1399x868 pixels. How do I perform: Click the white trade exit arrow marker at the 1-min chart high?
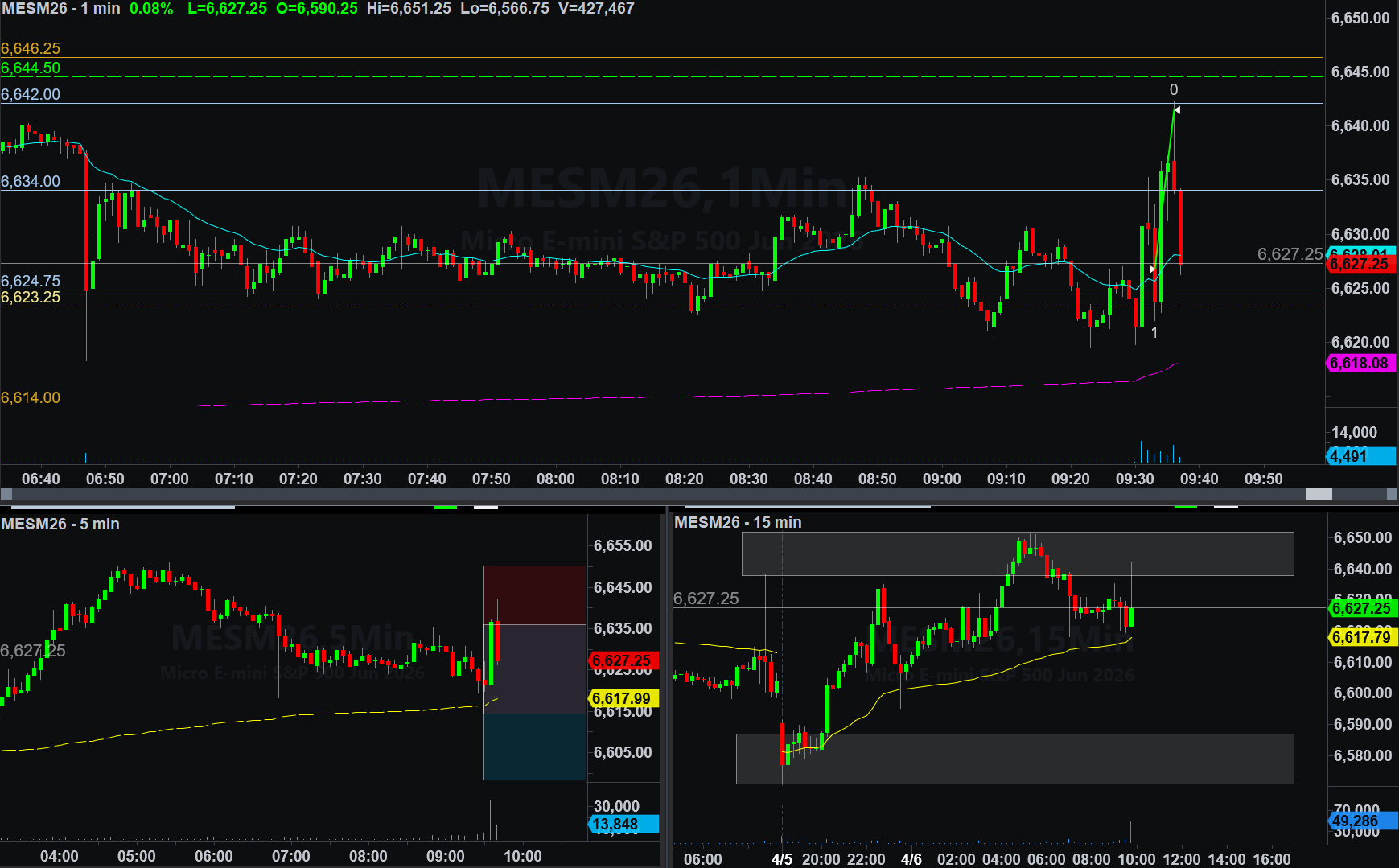(x=1176, y=109)
